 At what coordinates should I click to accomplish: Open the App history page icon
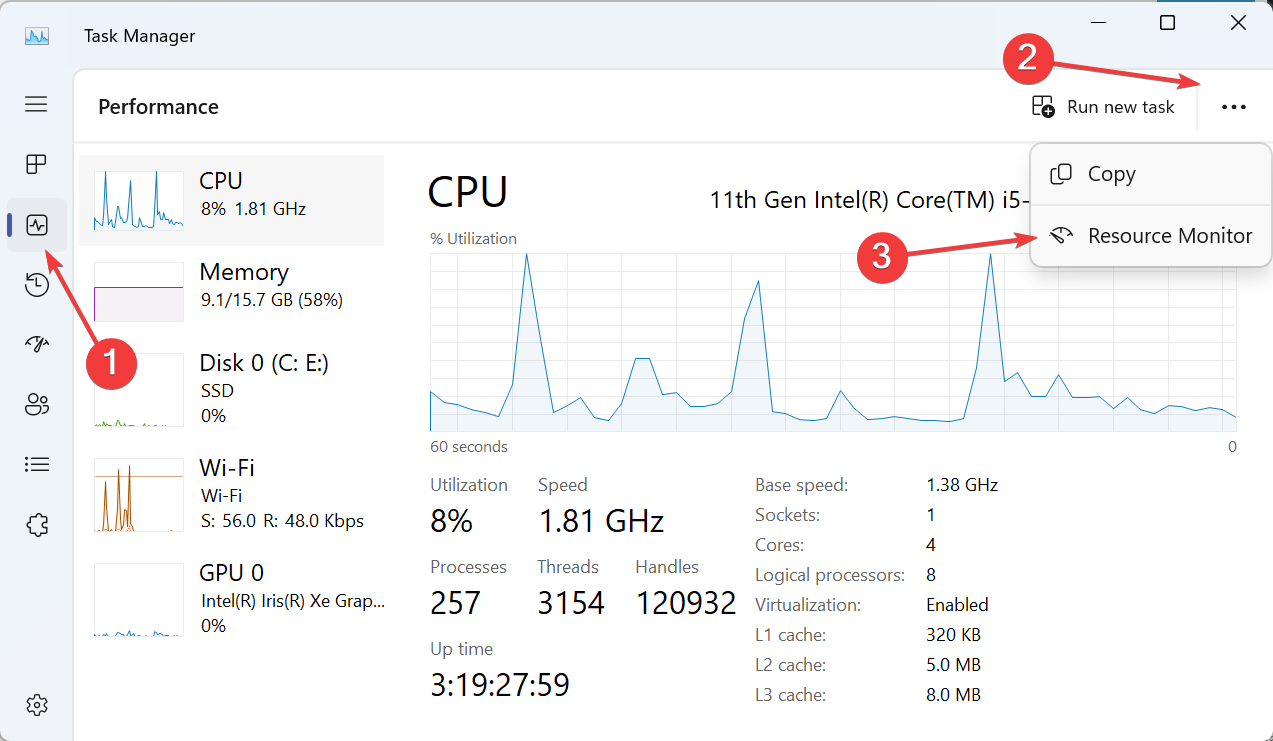pos(36,285)
